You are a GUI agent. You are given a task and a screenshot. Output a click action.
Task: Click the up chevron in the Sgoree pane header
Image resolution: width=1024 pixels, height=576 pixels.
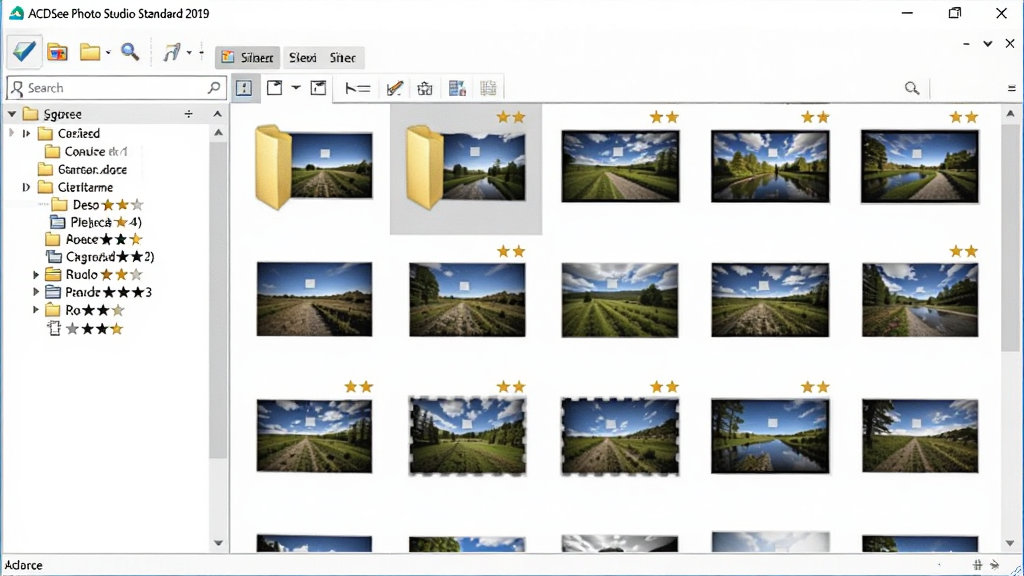click(217, 114)
